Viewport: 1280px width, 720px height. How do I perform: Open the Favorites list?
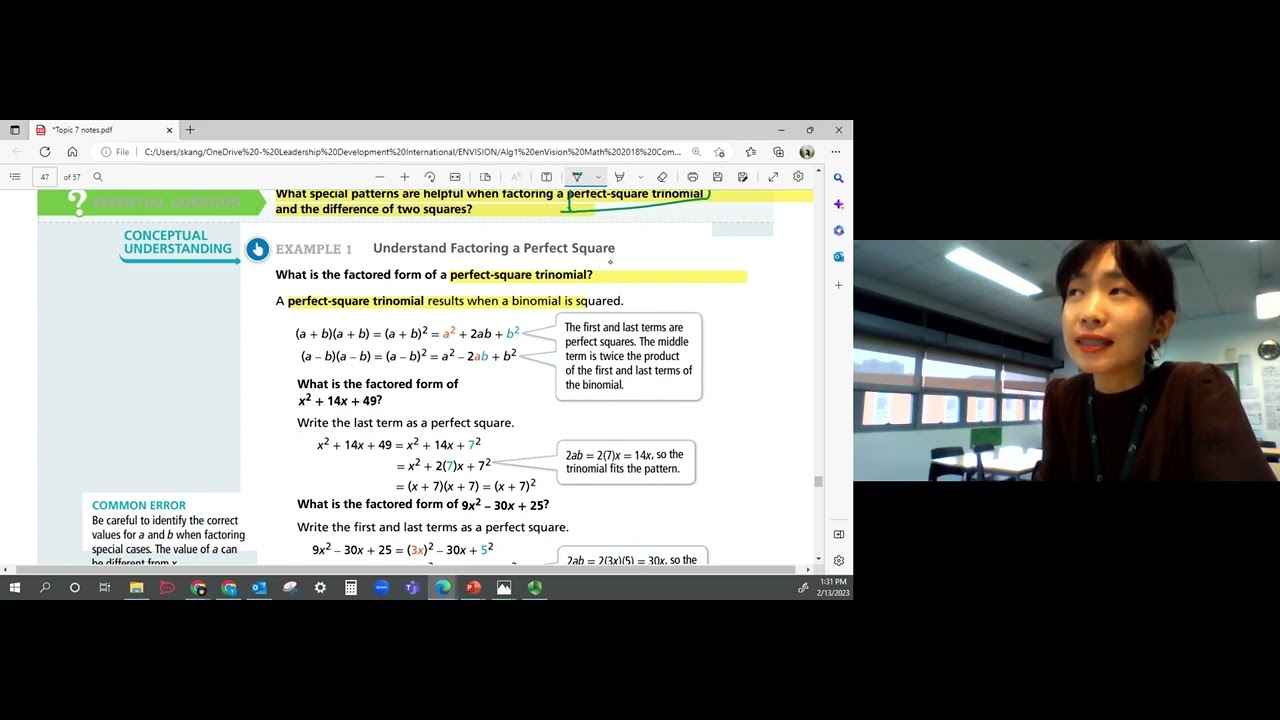(x=751, y=152)
